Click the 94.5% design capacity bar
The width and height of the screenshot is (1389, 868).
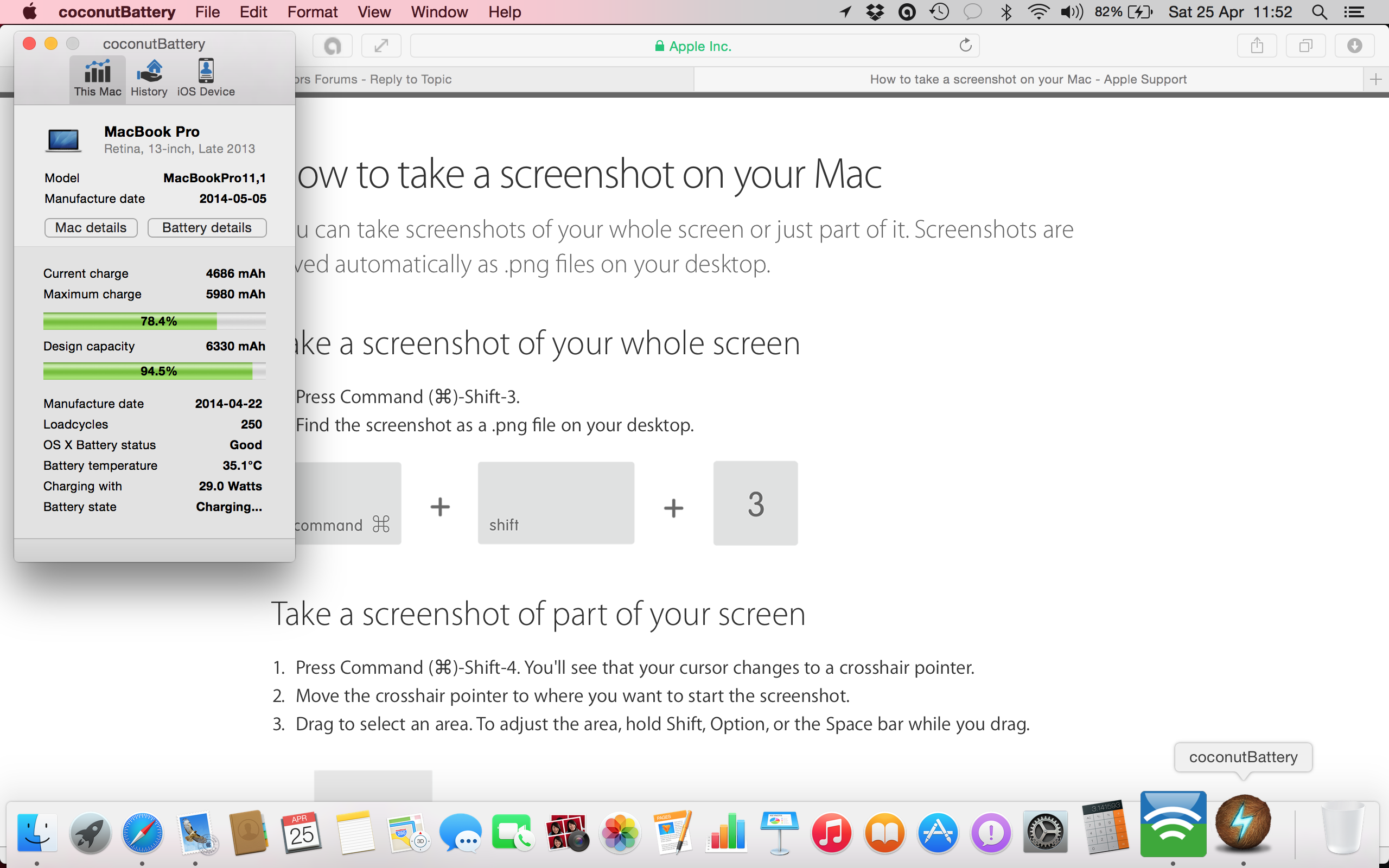click(x=155, y=371)
